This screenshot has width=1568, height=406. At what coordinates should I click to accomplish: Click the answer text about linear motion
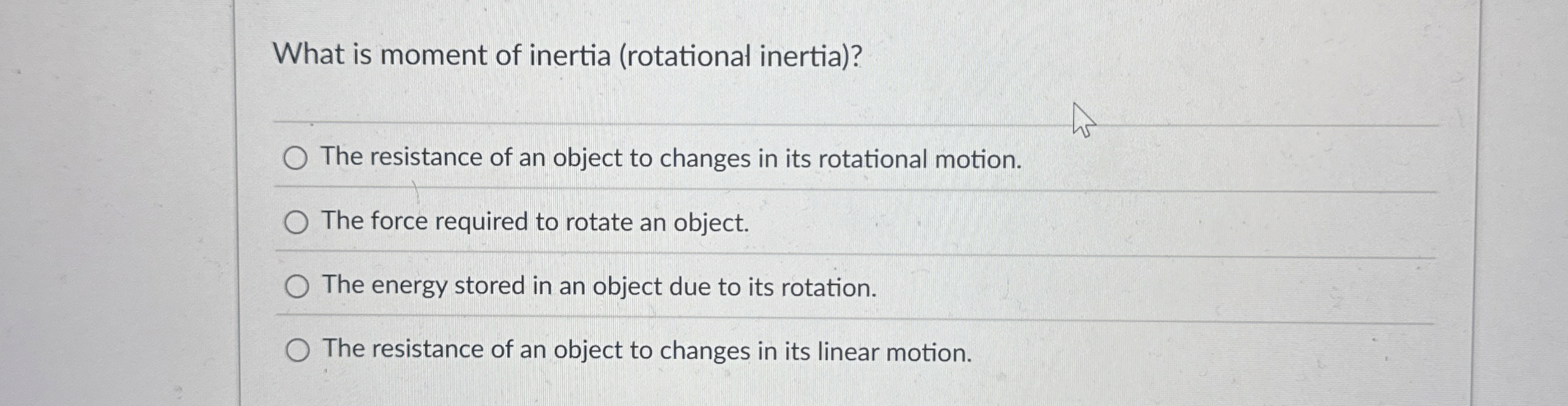pos(645,350)
